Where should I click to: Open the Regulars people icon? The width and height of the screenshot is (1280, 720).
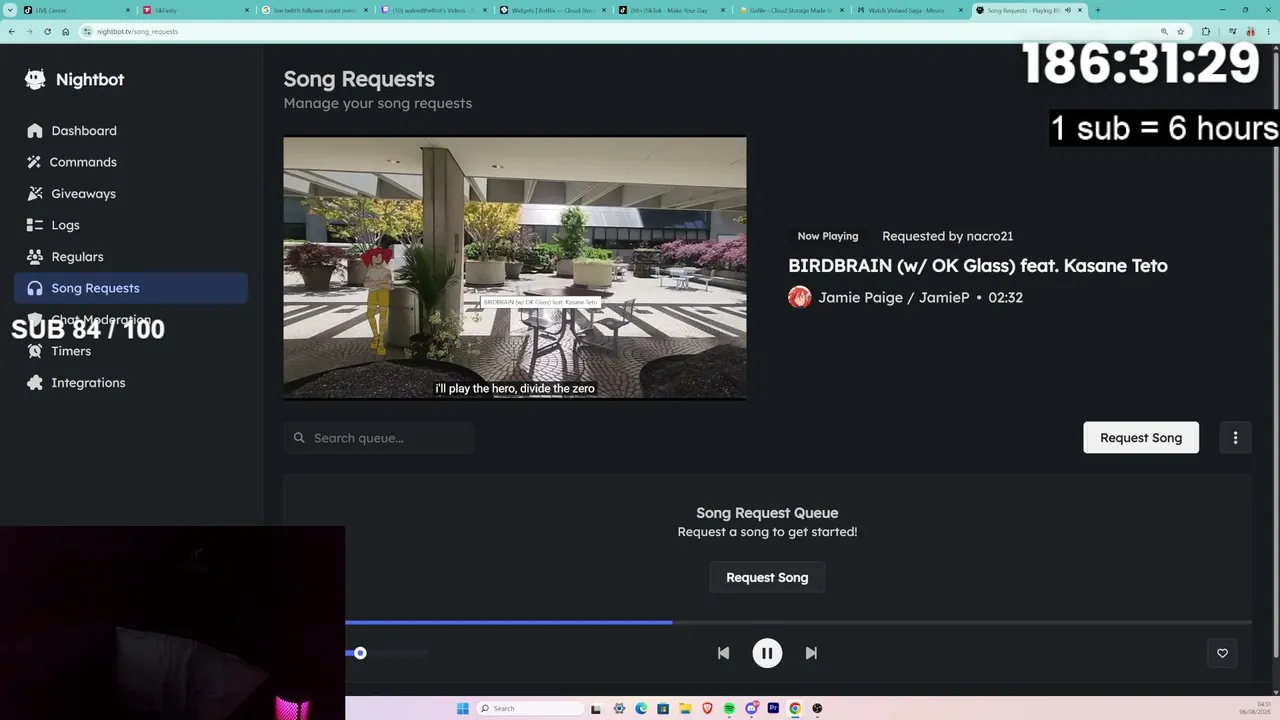(x=35, y=257)
